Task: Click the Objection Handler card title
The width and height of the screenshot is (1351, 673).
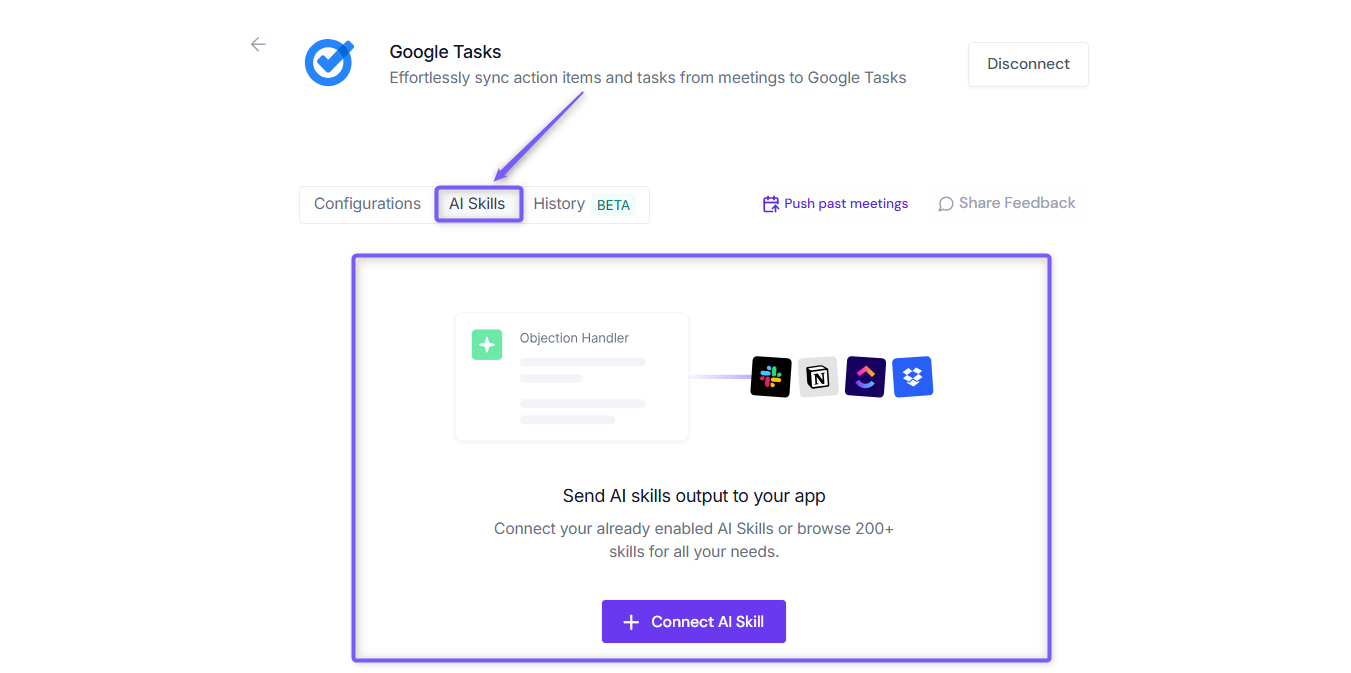Action: coord(574,338)
